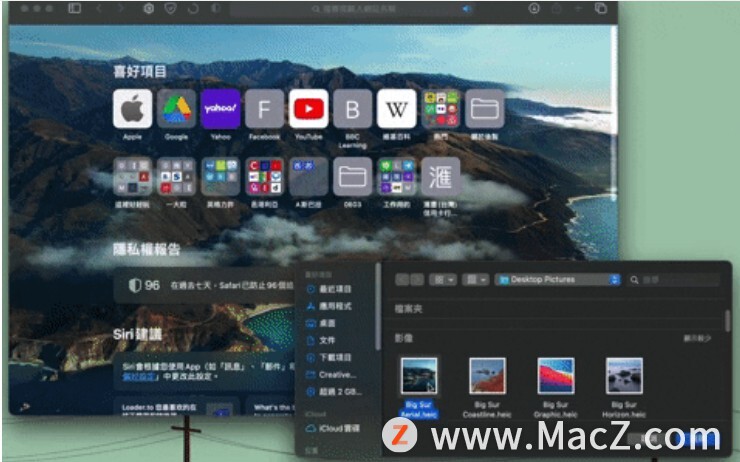Open the Wikipedia W favorite
Screen dimensions: 740x462
point(396,109)
